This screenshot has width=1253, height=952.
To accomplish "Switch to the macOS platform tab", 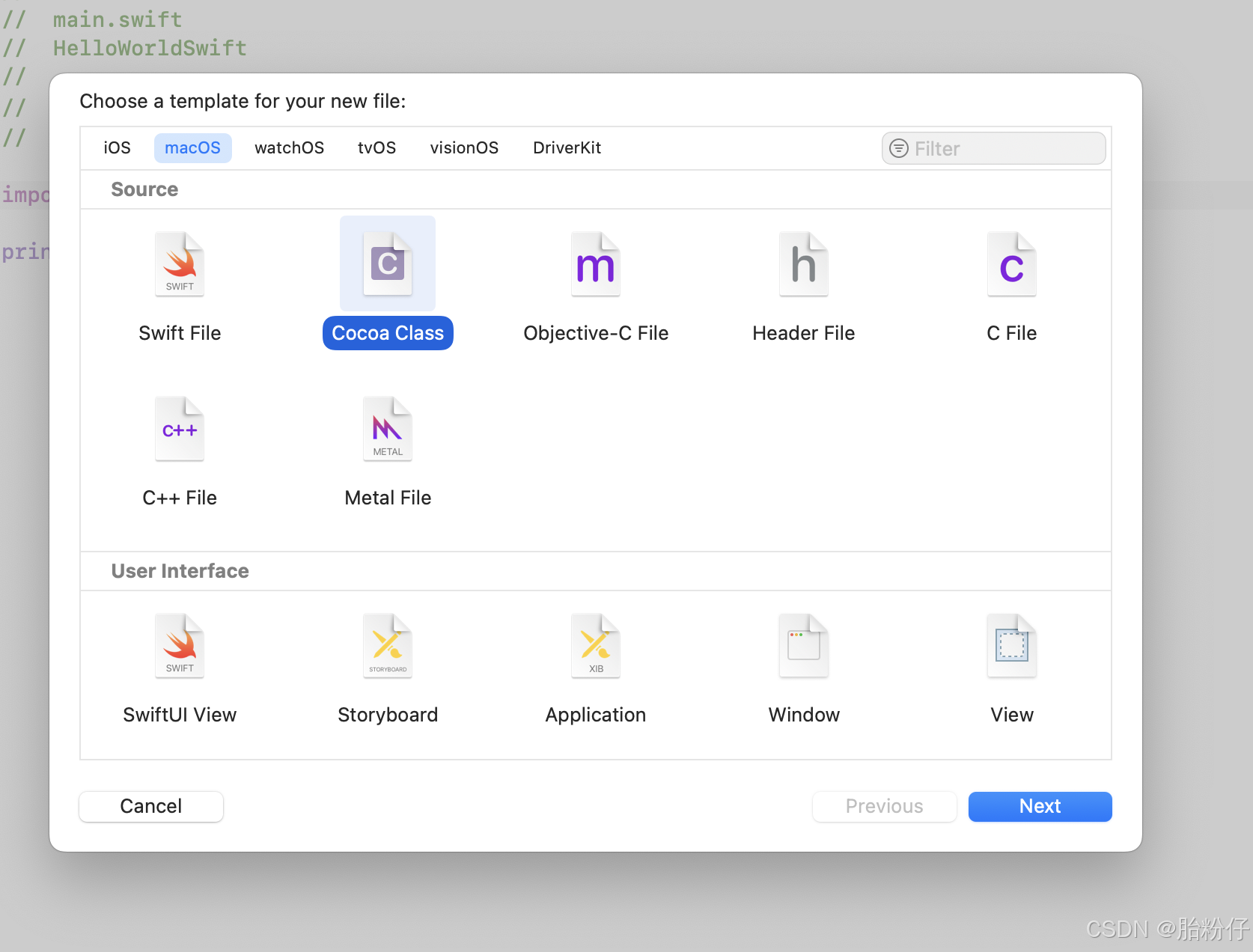I will 193,148.
